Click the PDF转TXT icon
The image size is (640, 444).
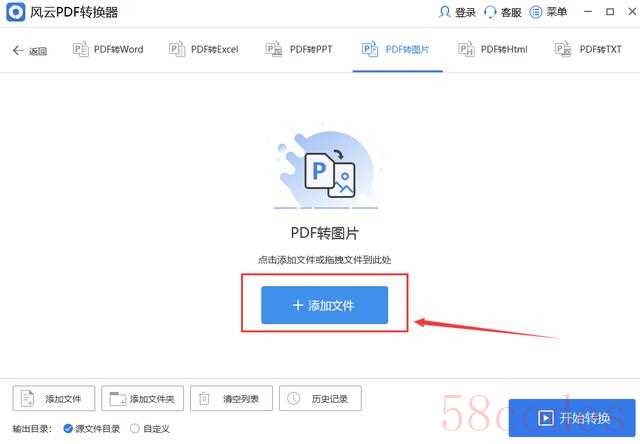563,49
